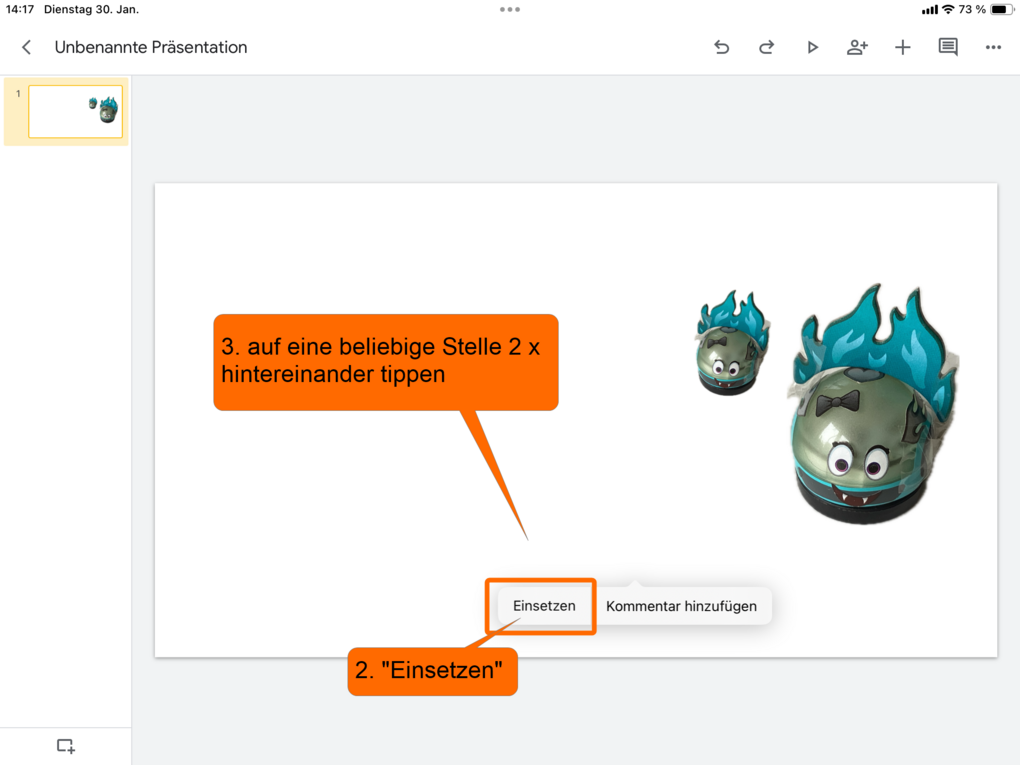Select the small monster image on slide
Screen dimensions: 1020x765
click(x=732, y=342)
